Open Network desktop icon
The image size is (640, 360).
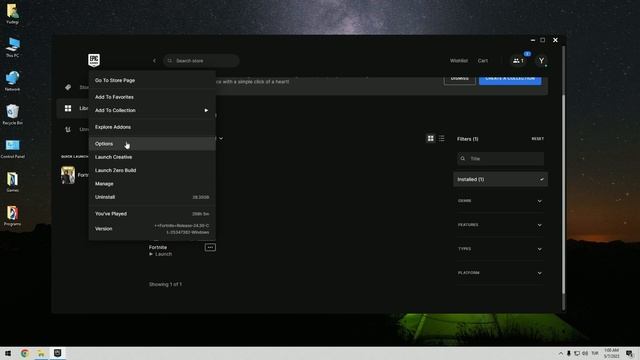pos(13,81)
